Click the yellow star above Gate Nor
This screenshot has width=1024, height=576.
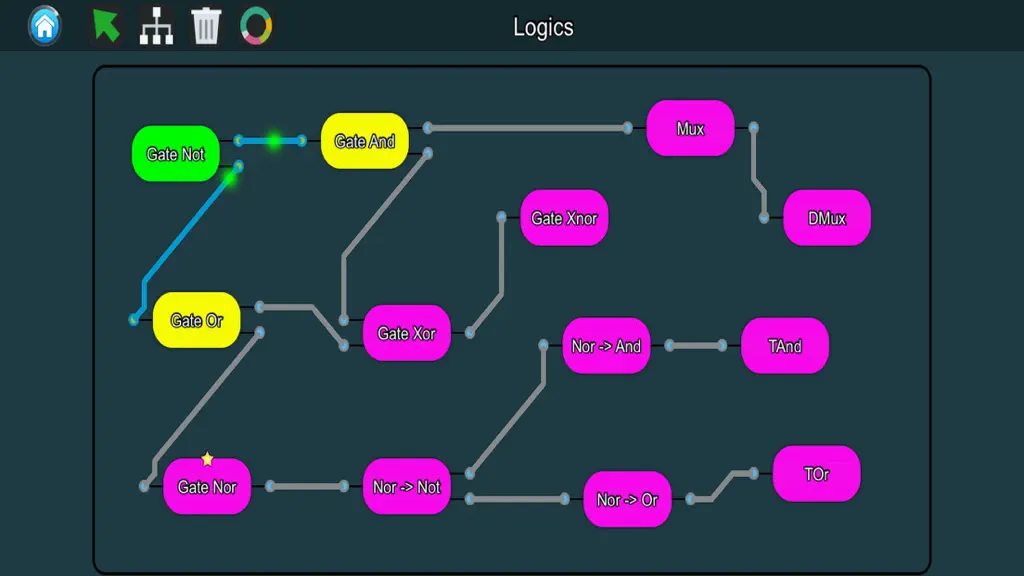point(207,459)
